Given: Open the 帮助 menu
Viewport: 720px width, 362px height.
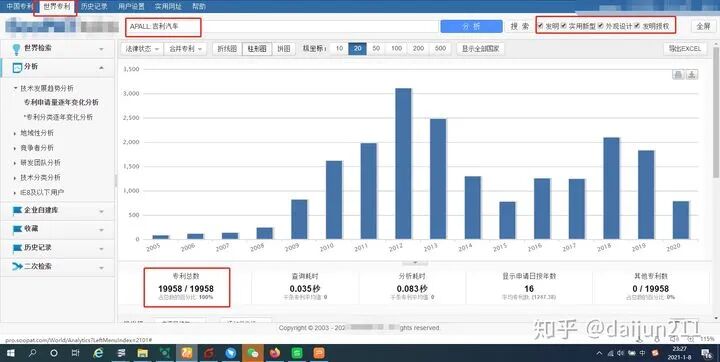Looking at the screenshot, I should click(x=199, y=6).
